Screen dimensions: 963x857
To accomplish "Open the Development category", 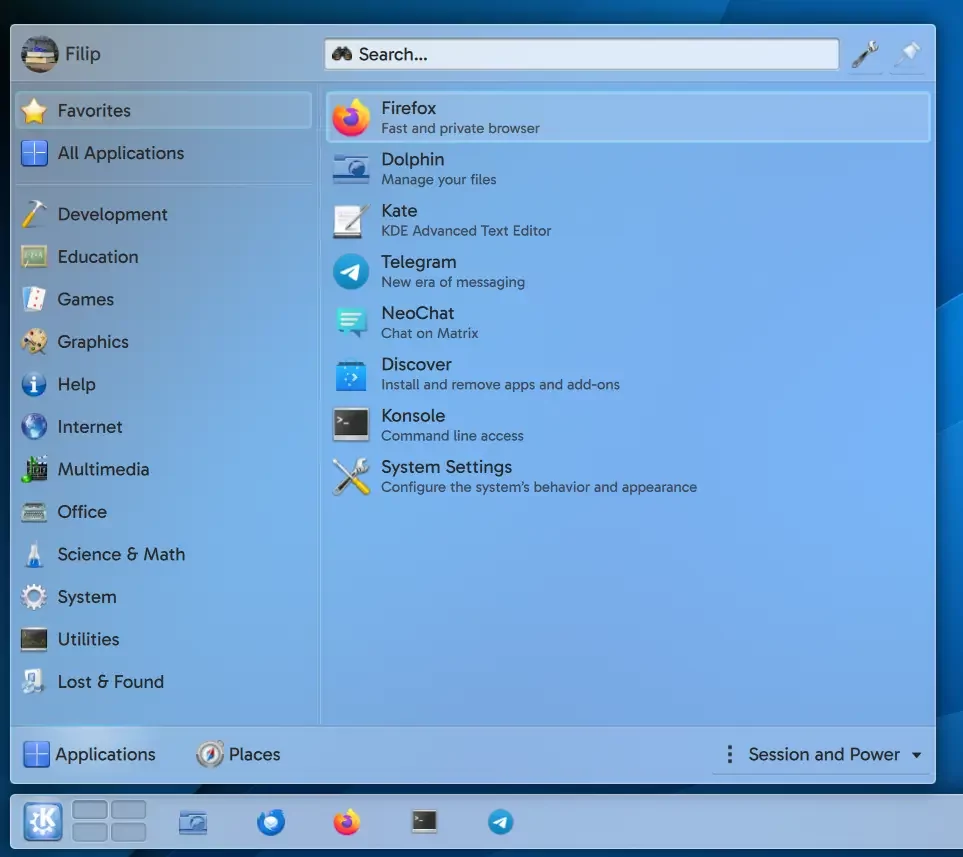I will click(112, 214).
